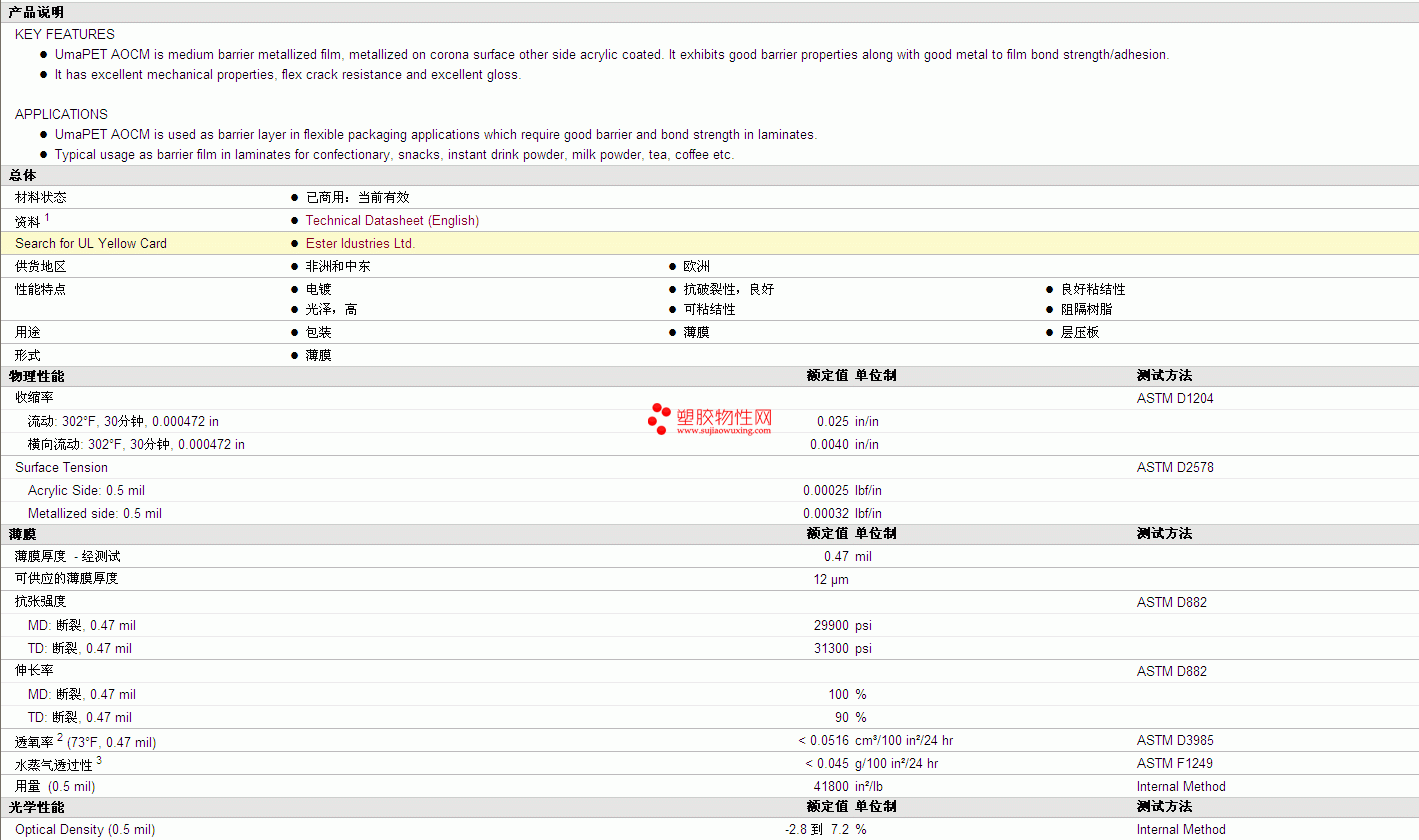Screen dimensions: 1419x840
Task: Click the 供货地区 row label
Action: (41, 266)
